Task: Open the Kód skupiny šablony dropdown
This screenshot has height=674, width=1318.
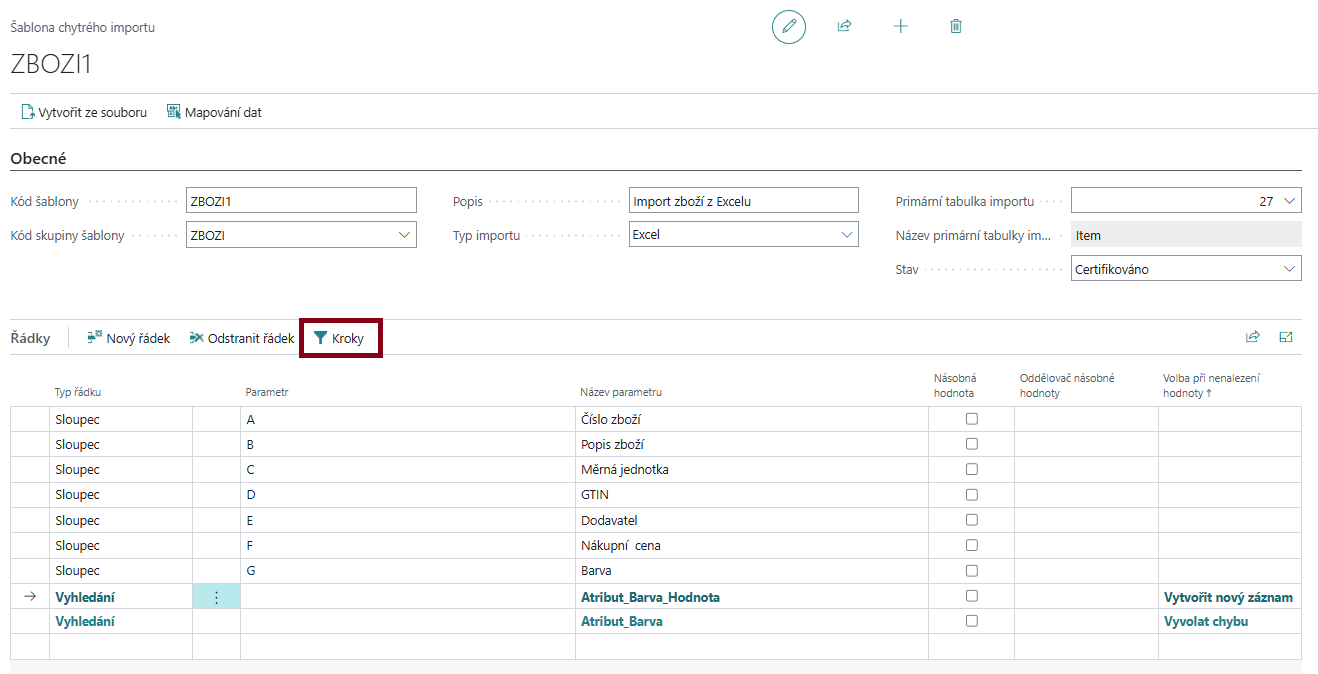Action: pos(404,235)
